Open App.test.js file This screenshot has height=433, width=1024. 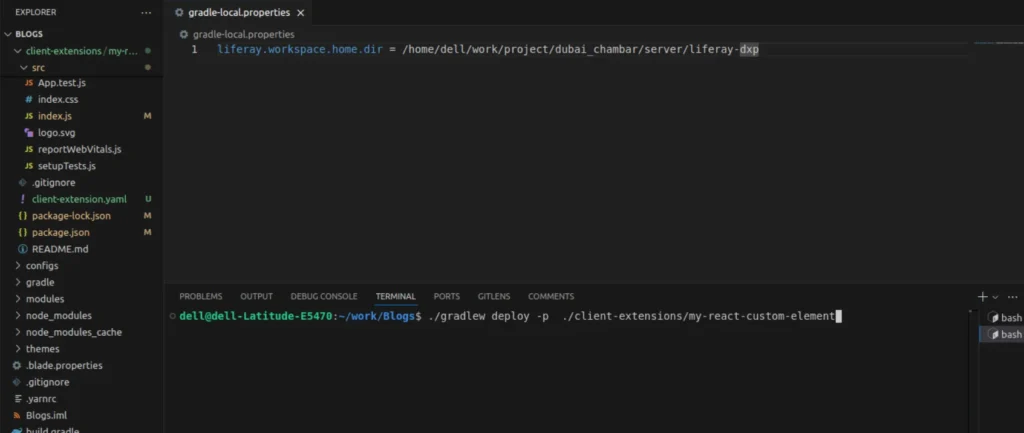click(x=62, y=83)
